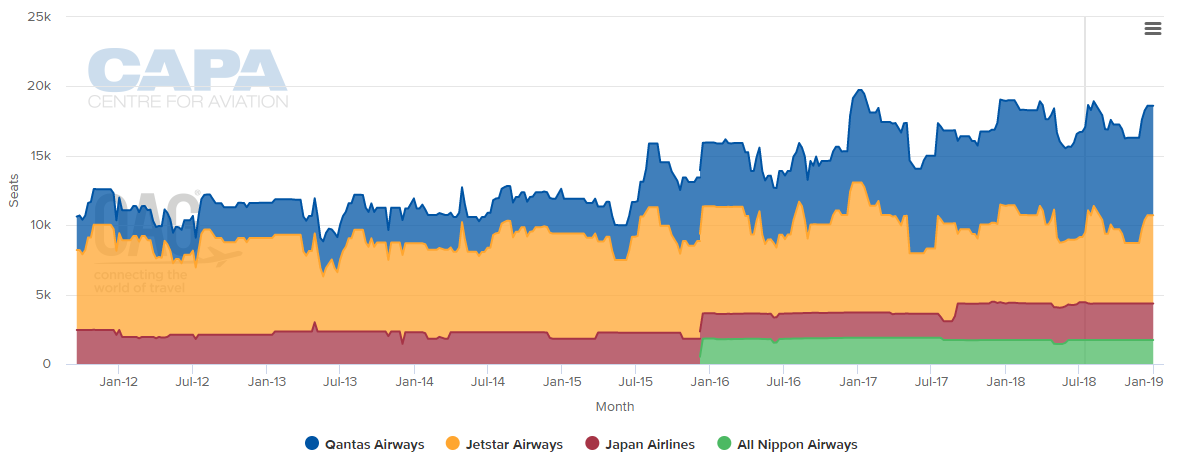1180x464 pixels.
Task: Click the orange Jetstar legend dot
Action: pos(453,444)
